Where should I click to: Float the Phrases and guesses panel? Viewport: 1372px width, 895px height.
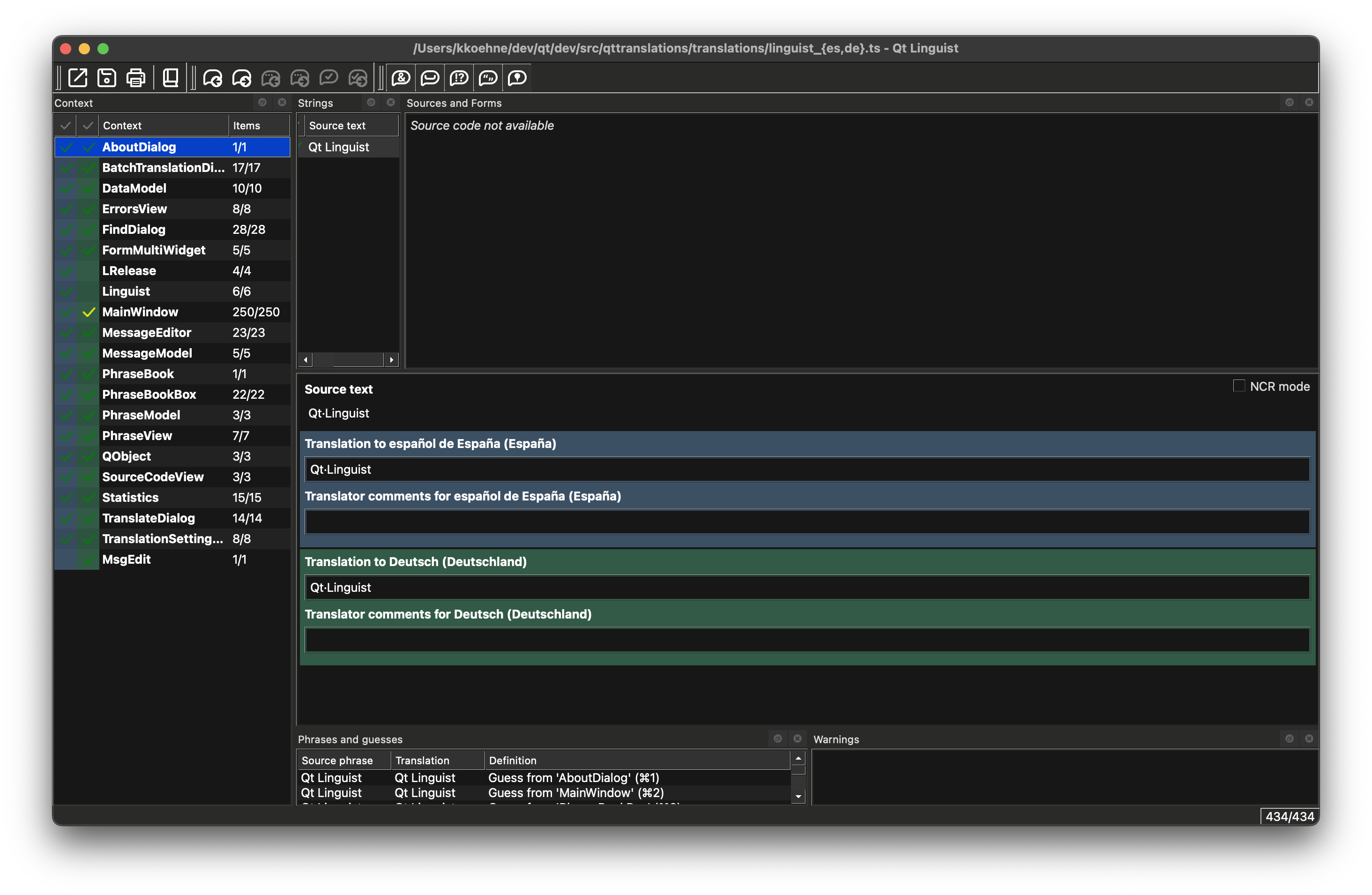coord(778,739)
